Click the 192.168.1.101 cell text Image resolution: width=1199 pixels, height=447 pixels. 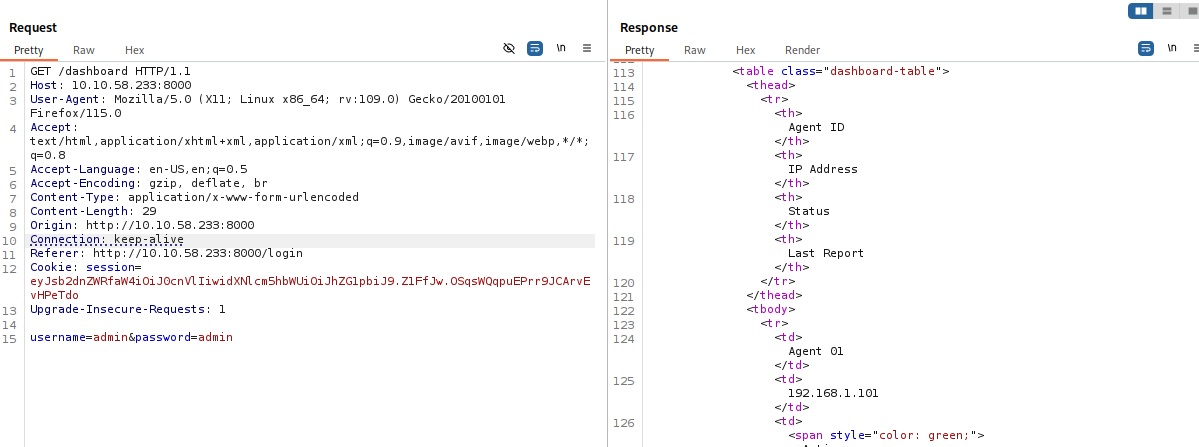click(833, 394)
